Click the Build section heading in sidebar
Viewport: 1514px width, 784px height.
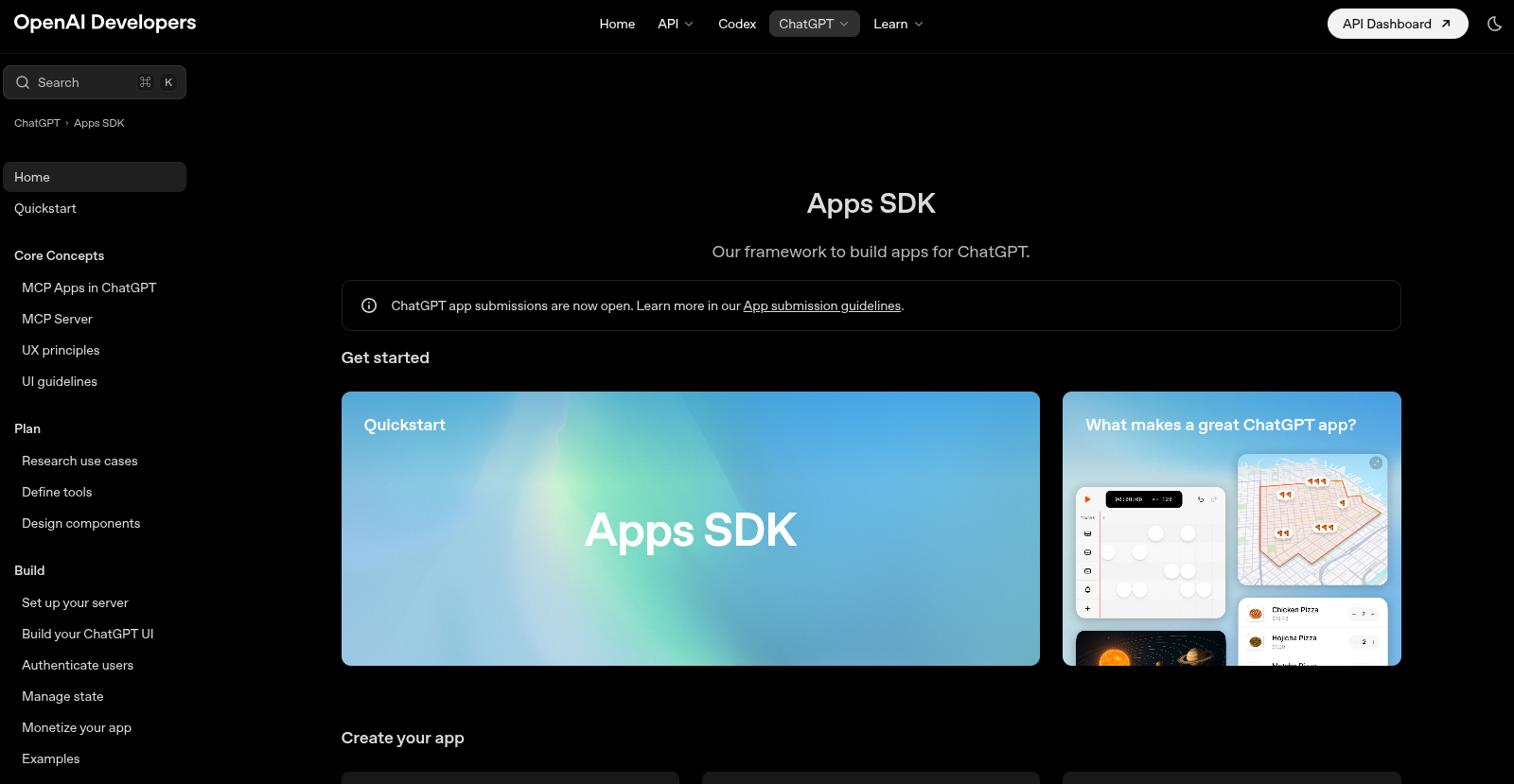click(29, 570)
